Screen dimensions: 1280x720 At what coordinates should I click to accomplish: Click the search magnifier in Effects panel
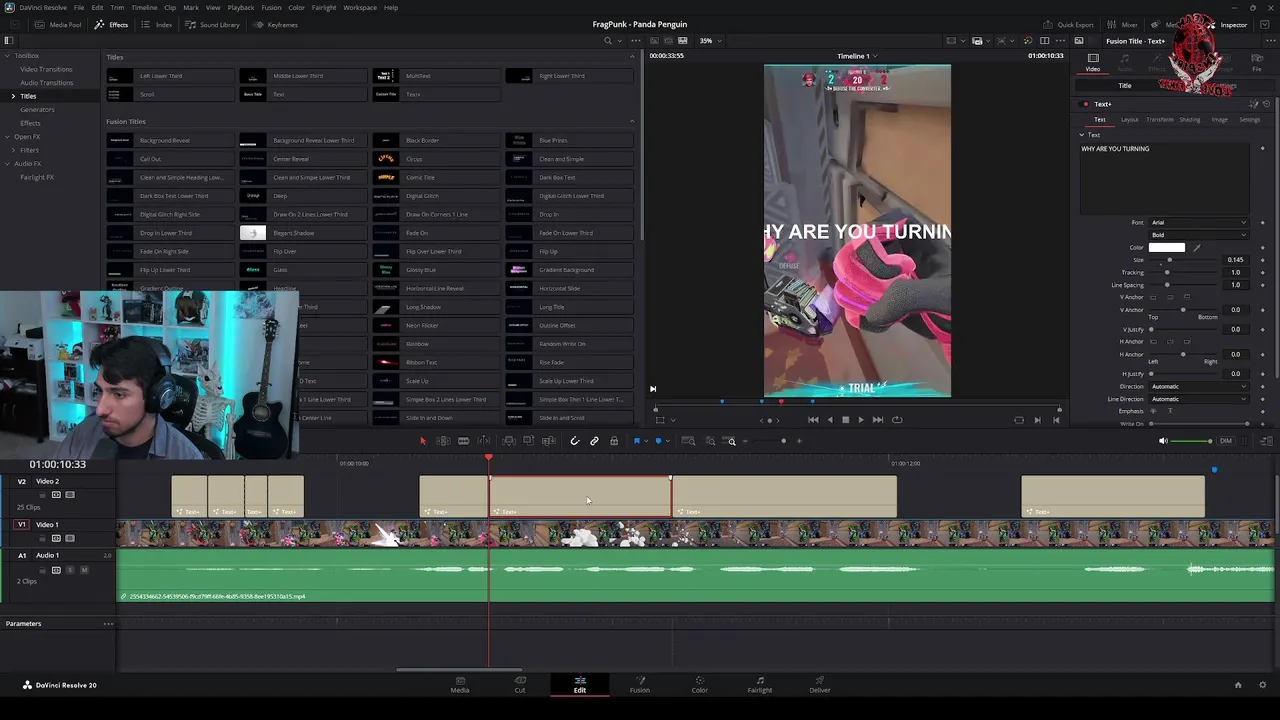pos(607,41)
